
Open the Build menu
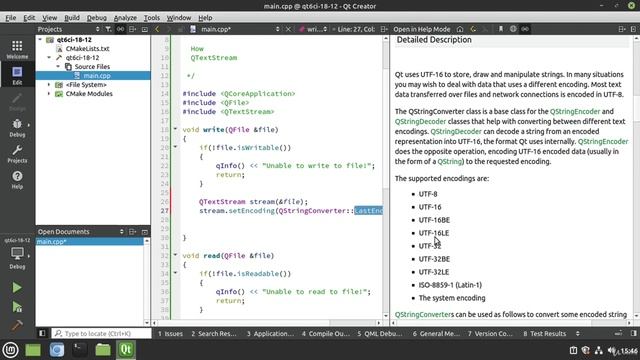(x=72, y=18)
